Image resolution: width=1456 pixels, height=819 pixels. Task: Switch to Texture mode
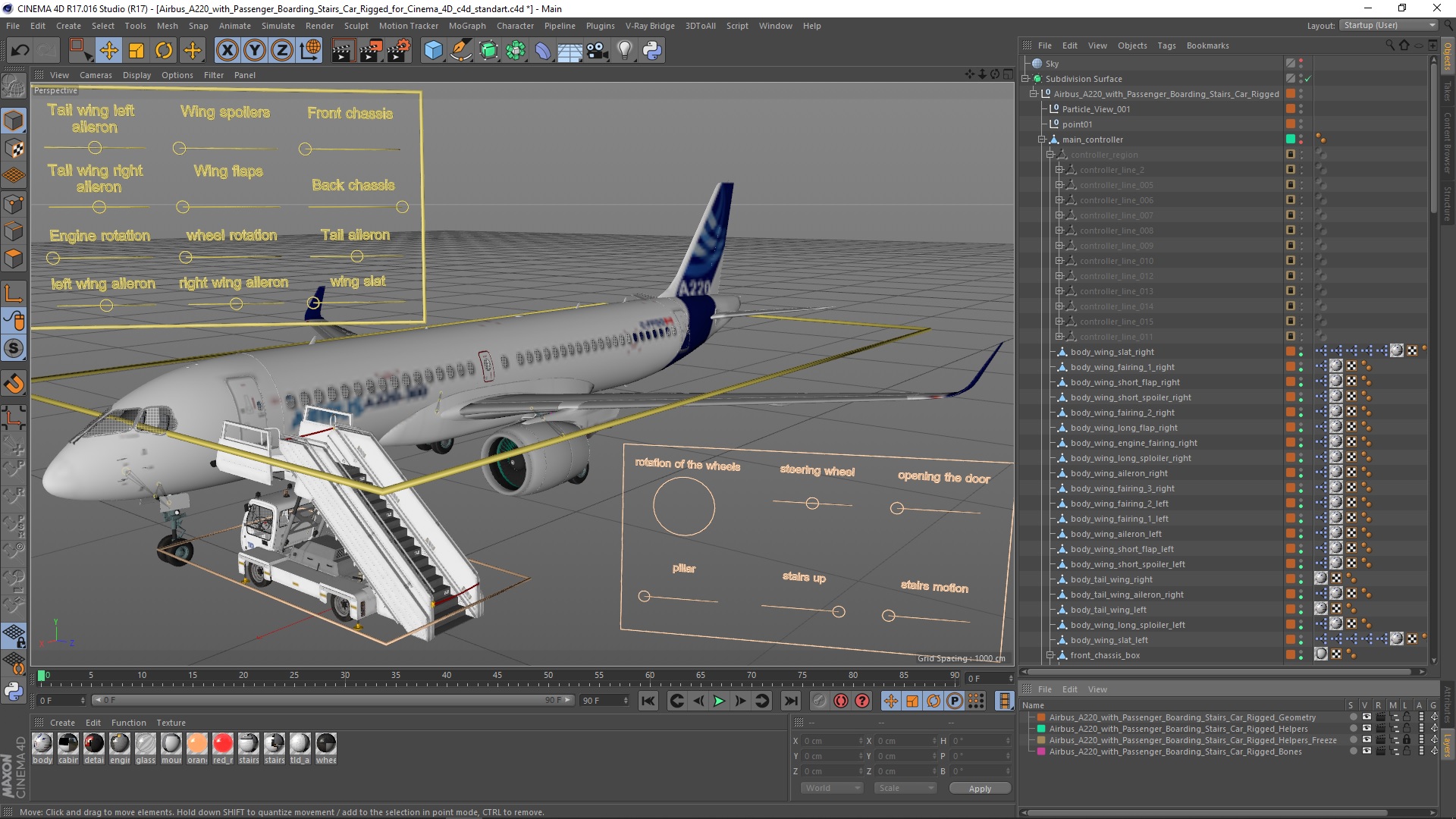(x=14, y=148)
